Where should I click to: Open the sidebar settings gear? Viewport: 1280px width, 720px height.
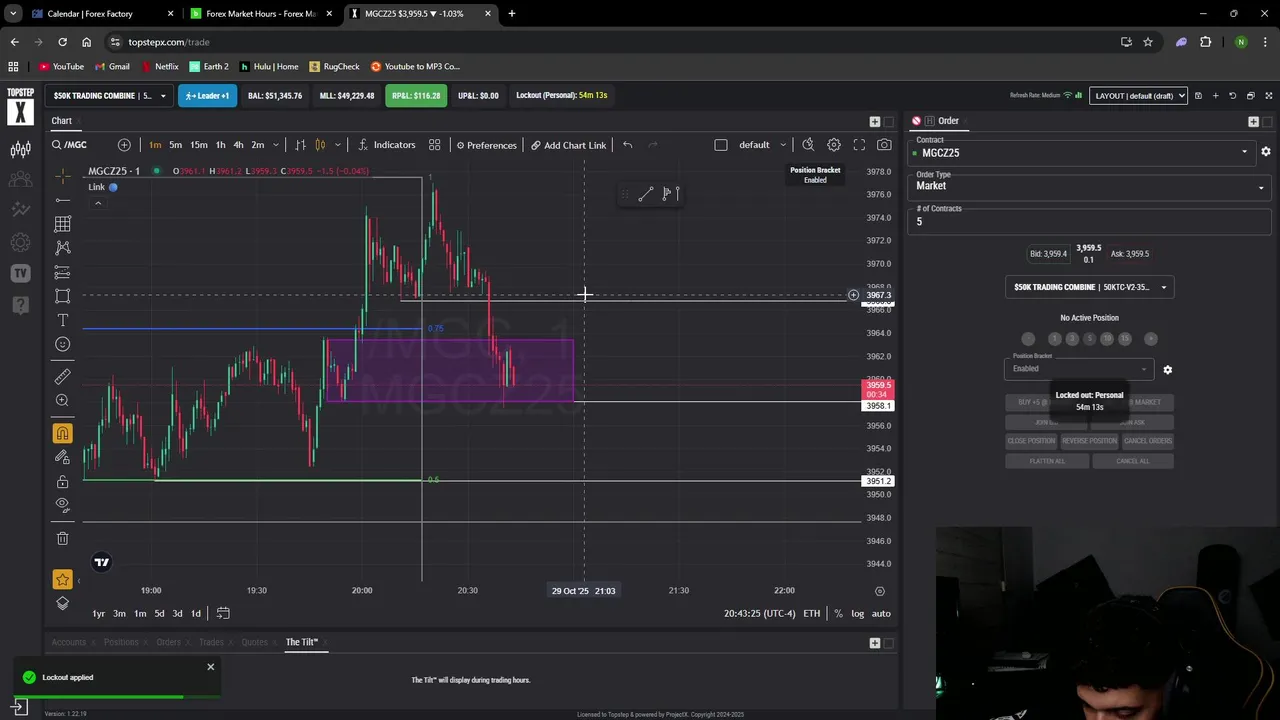(20, 242)
